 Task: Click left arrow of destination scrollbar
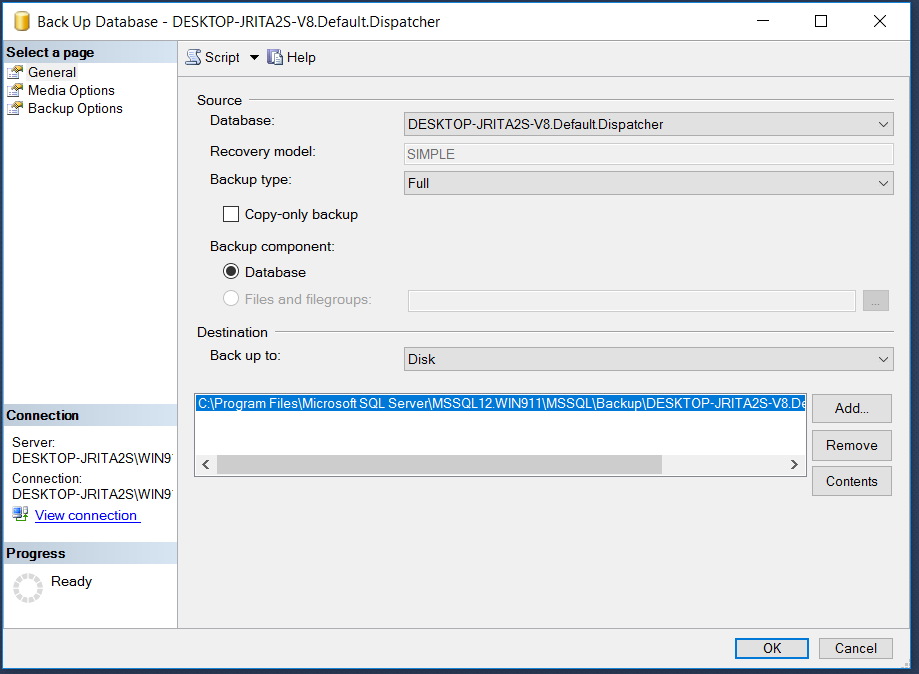pos(206,464)
